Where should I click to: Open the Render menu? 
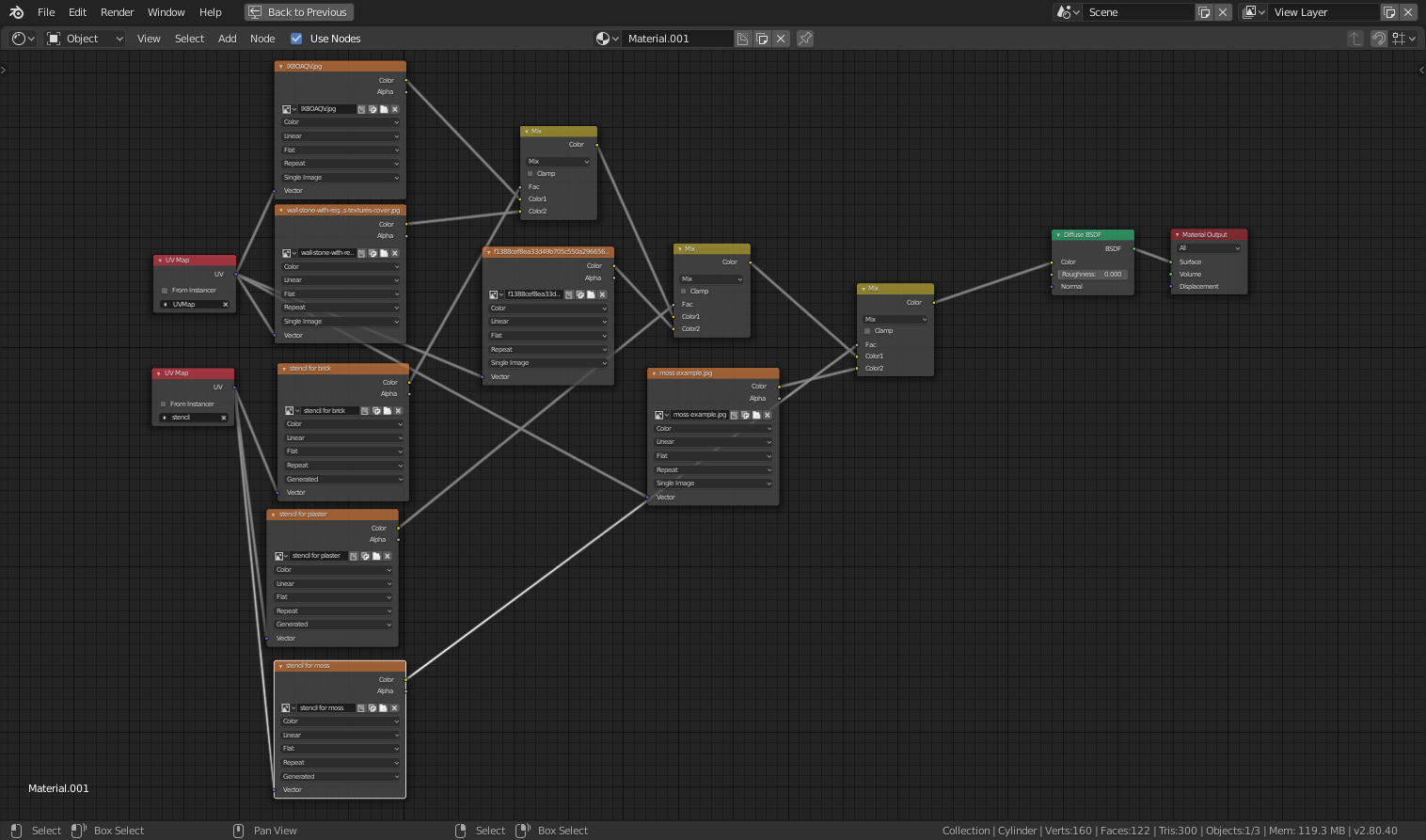(x=118, y=12)
